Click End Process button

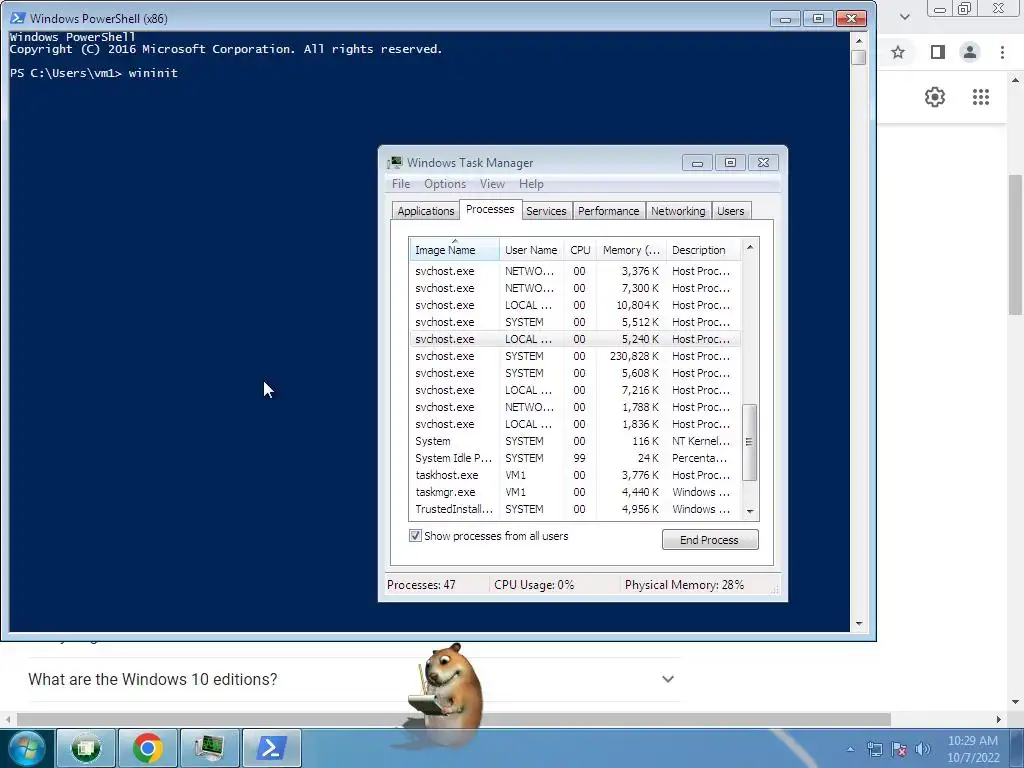coord(710,540)
